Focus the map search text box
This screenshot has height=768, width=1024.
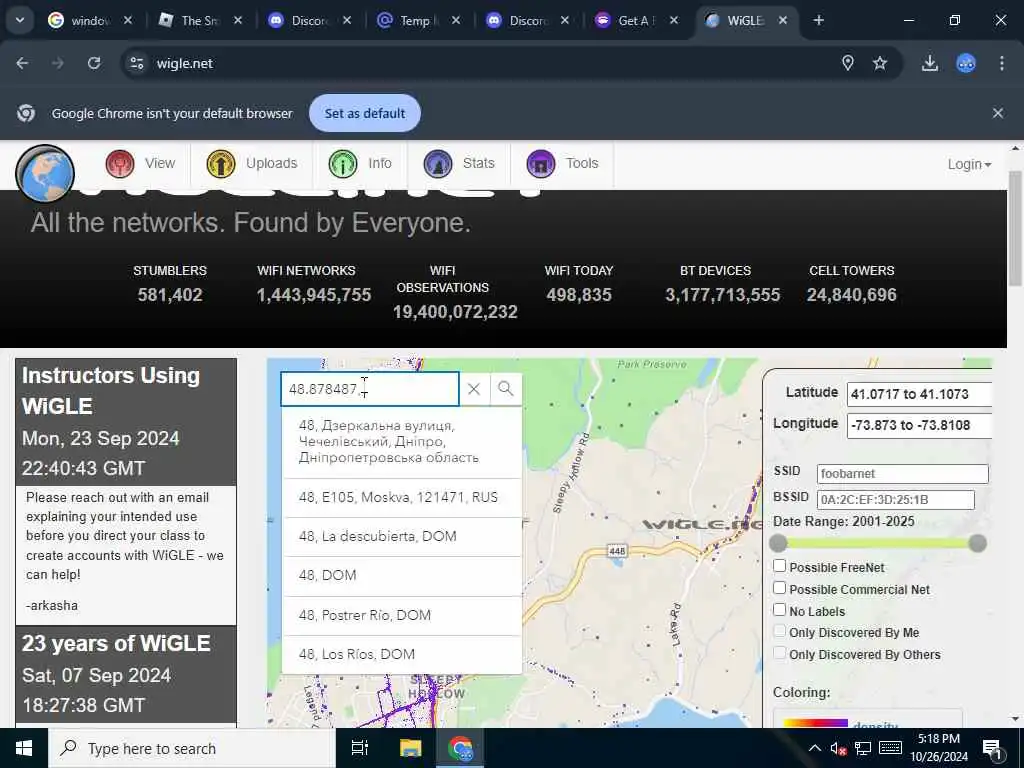coord(370,389)
